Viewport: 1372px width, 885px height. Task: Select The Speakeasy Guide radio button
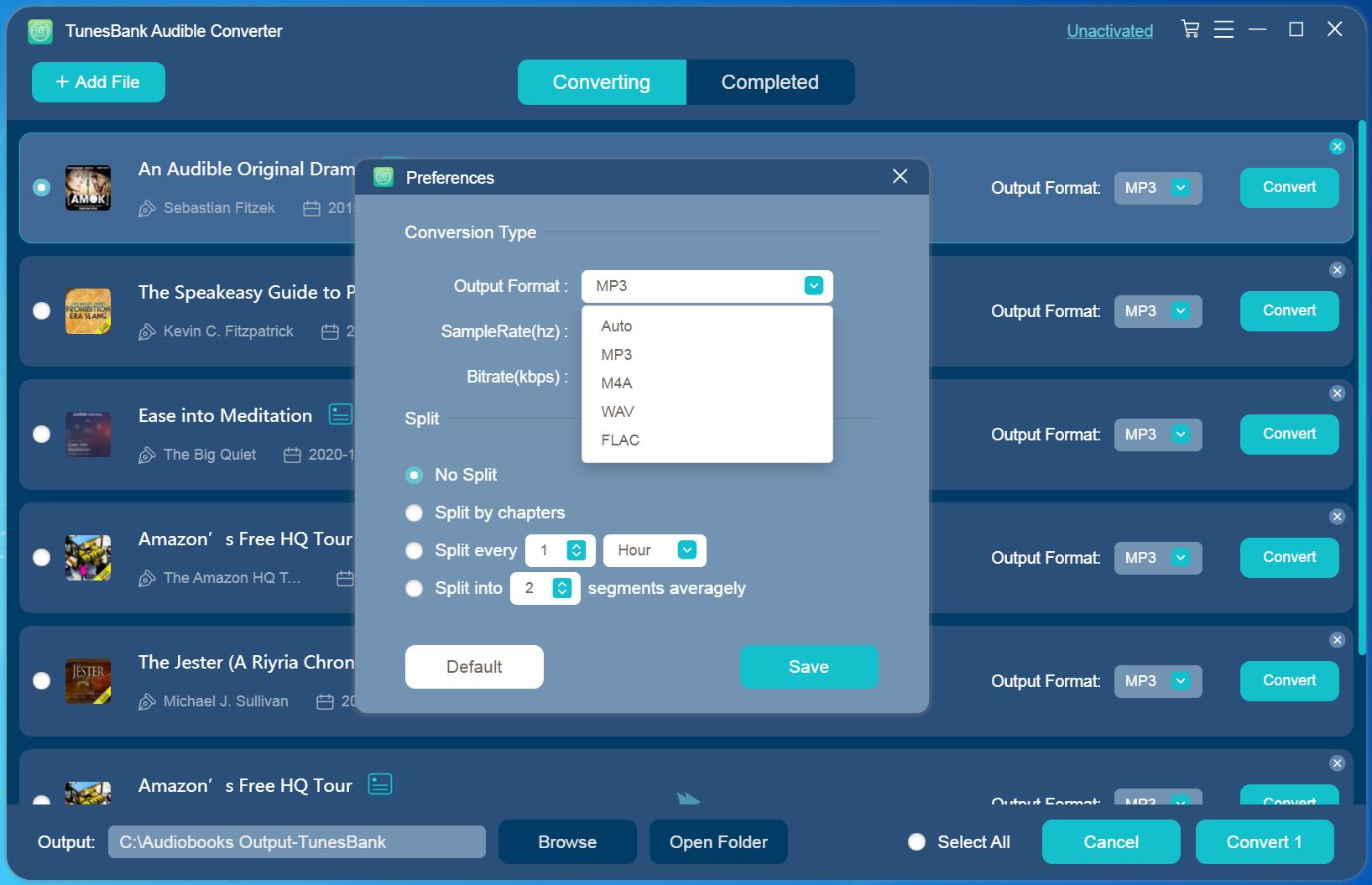(41, 310)
